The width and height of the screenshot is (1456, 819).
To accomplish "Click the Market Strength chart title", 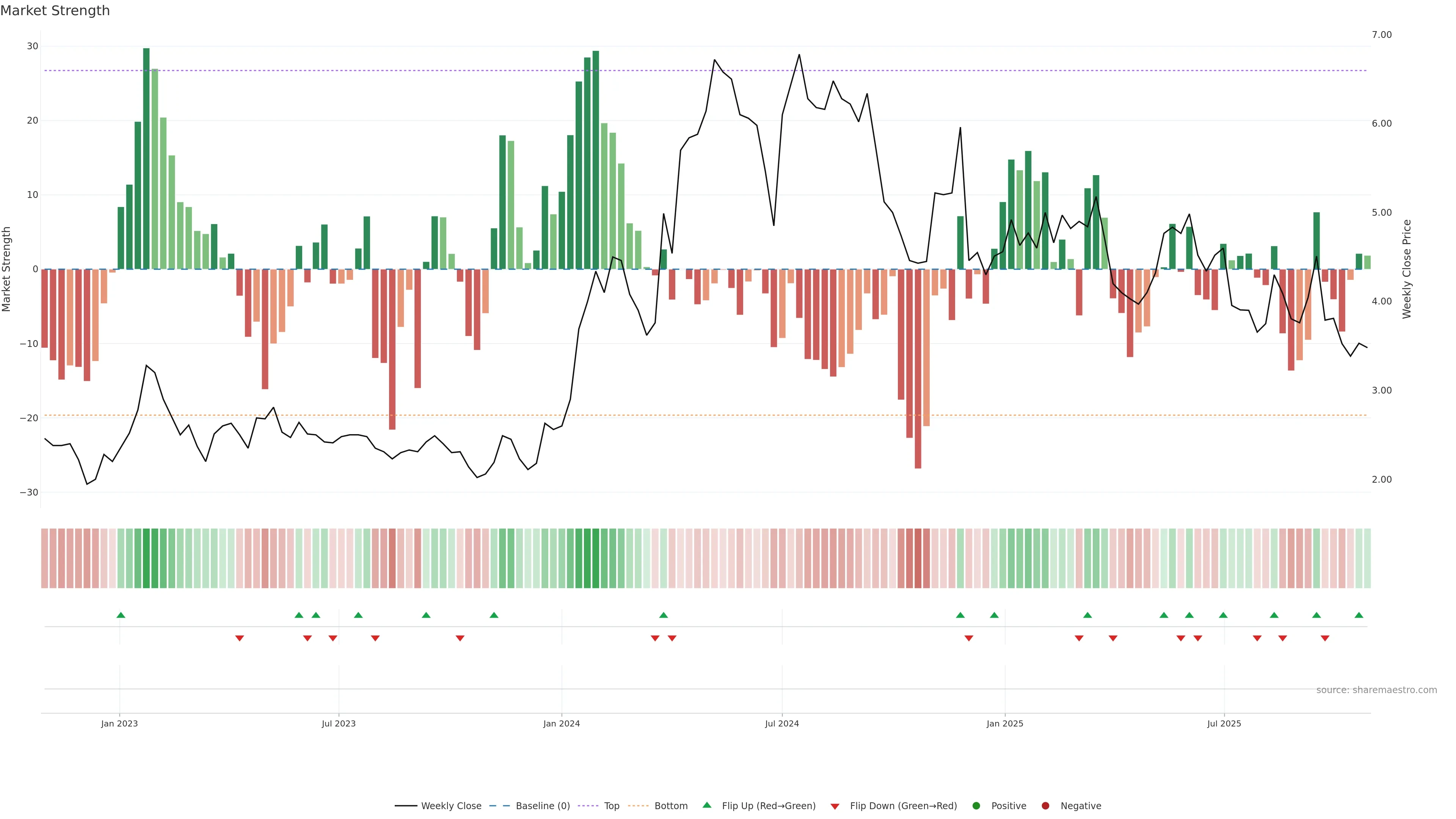I will 55,11.
